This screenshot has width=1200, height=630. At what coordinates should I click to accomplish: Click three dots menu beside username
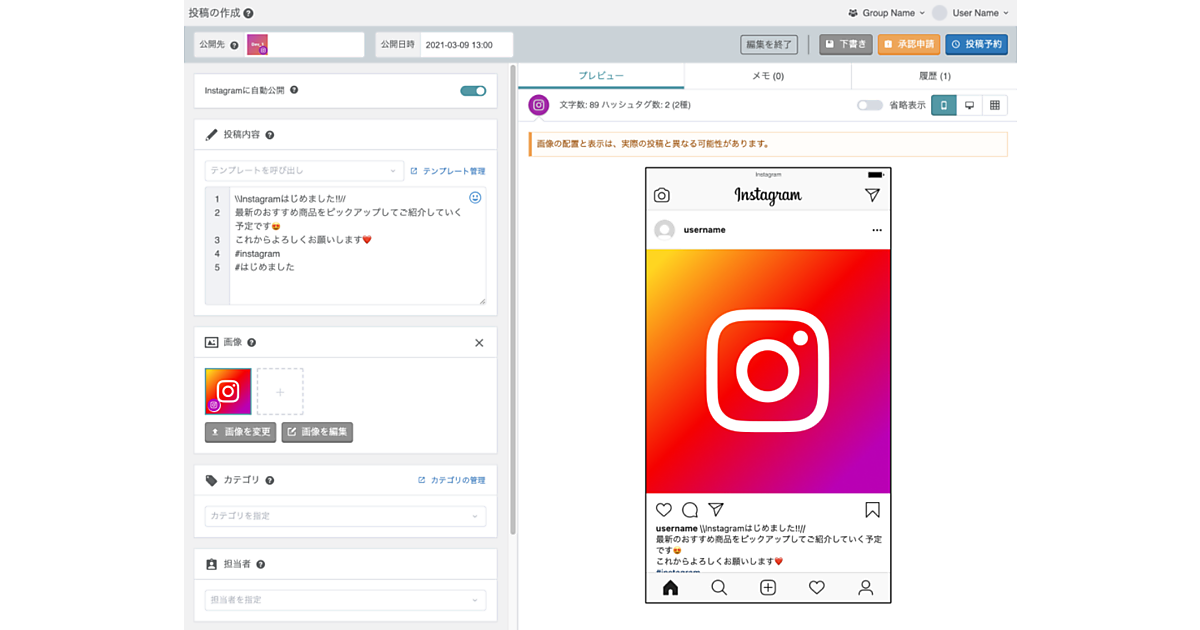[877, 230]
